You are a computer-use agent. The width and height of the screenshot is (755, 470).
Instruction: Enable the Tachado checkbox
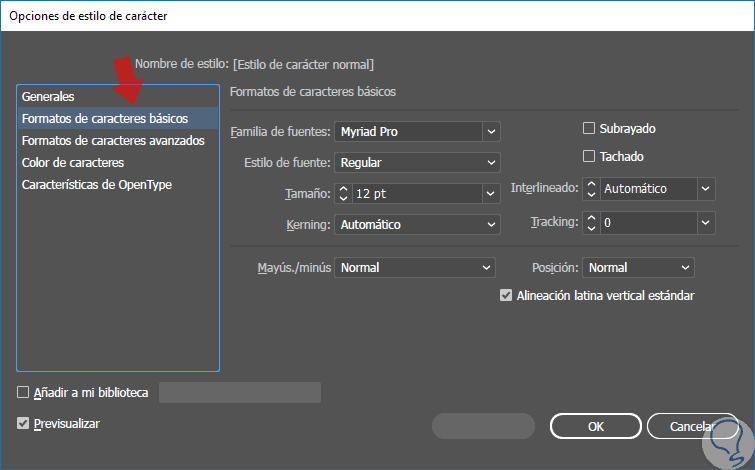(x=589, y=156)
